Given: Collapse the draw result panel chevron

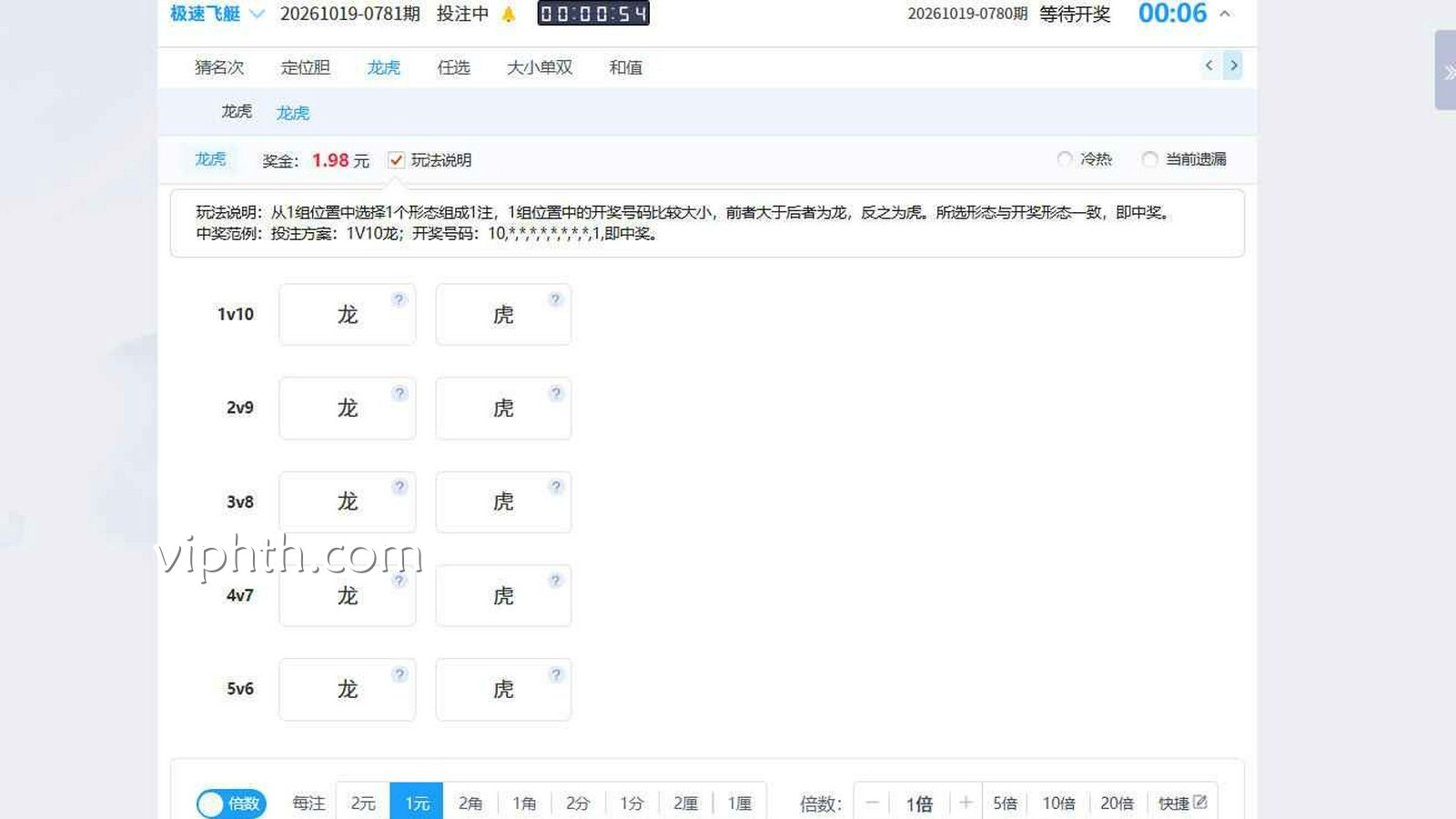Looking at the screenshot, I should click(1225, 14).
